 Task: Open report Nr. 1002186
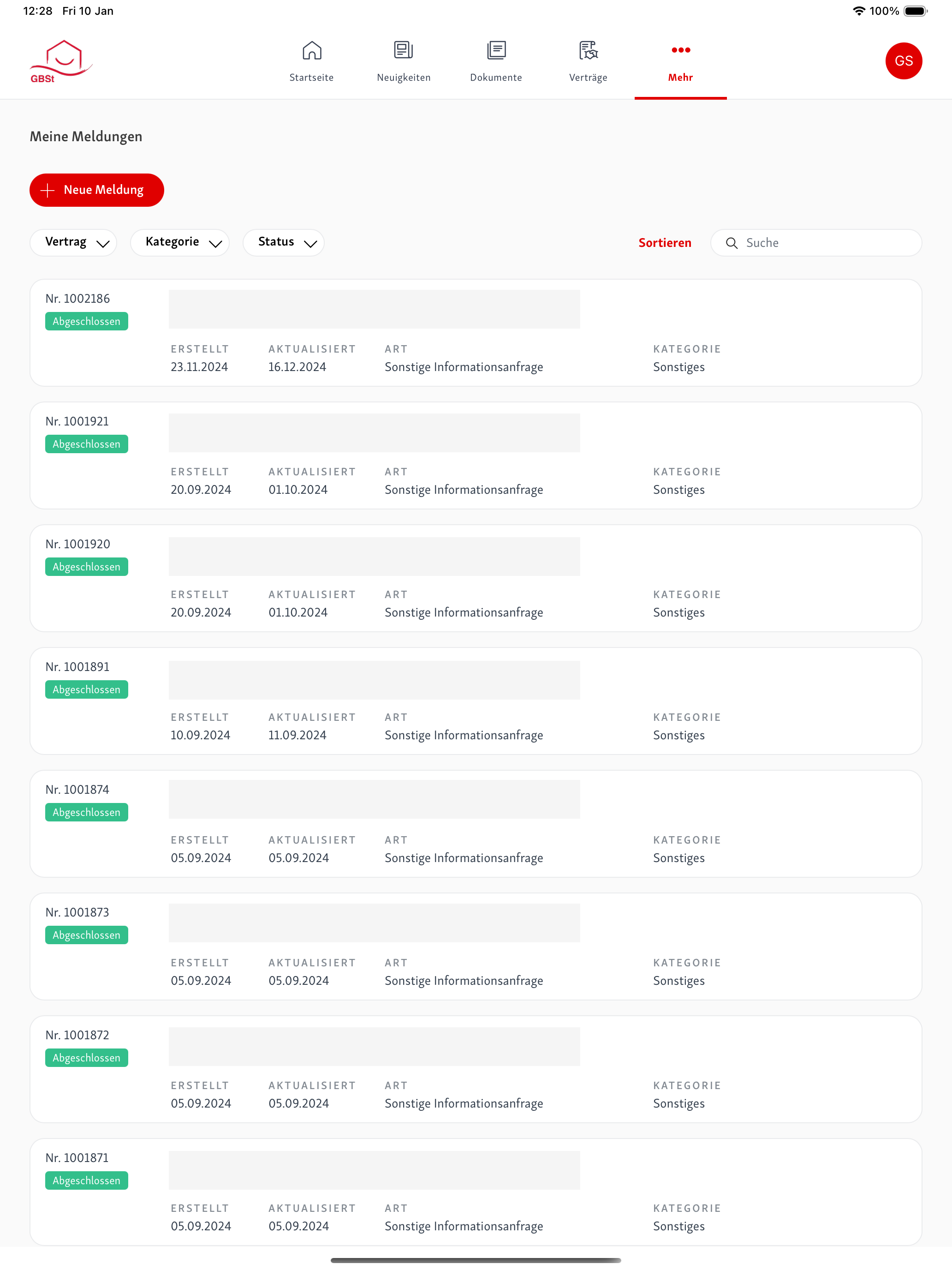point(476,333)
